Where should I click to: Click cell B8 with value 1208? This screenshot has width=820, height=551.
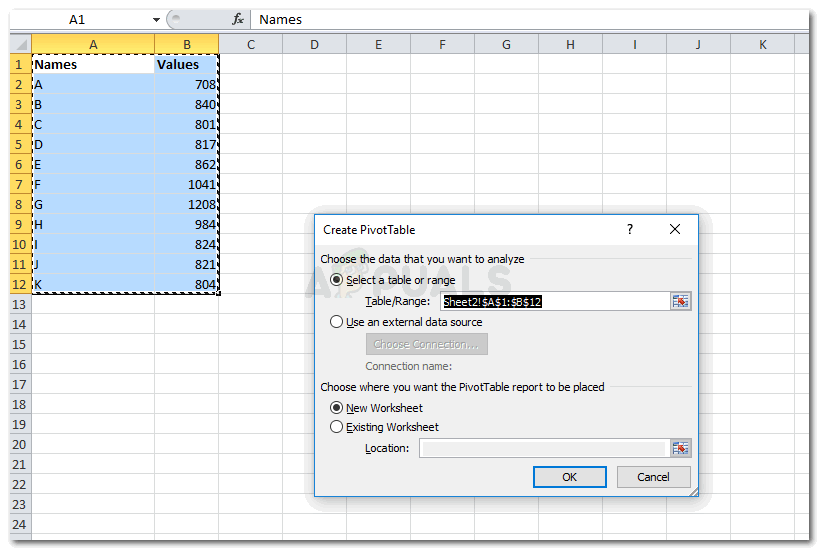point(187,205)
